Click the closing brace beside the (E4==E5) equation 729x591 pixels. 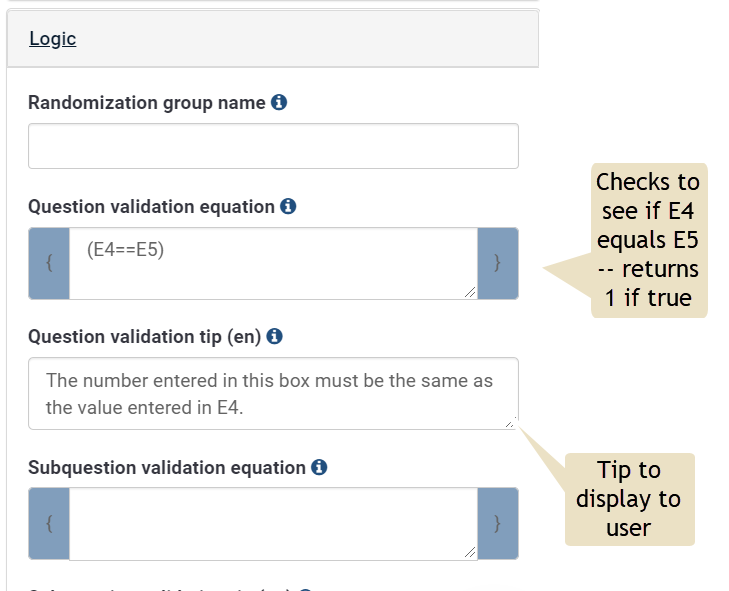(498, 263)
